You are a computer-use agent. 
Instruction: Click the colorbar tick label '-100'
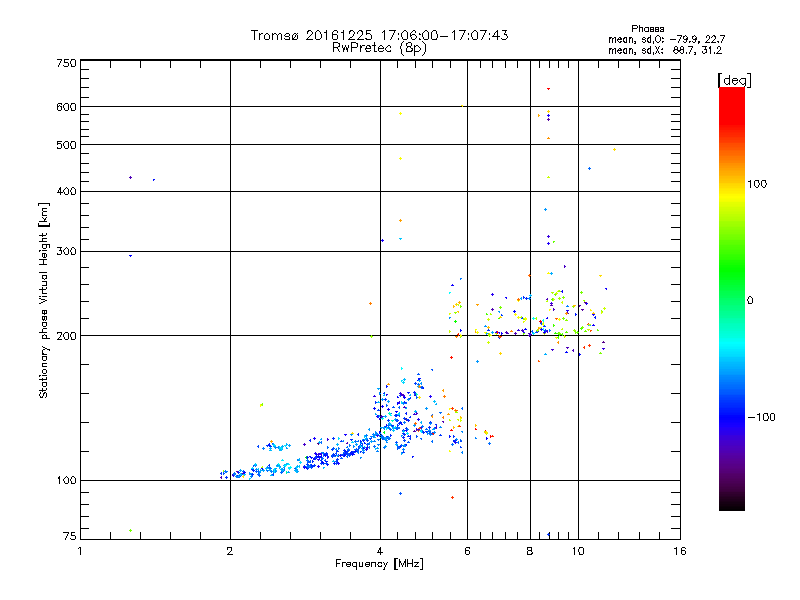click(761, 417)
